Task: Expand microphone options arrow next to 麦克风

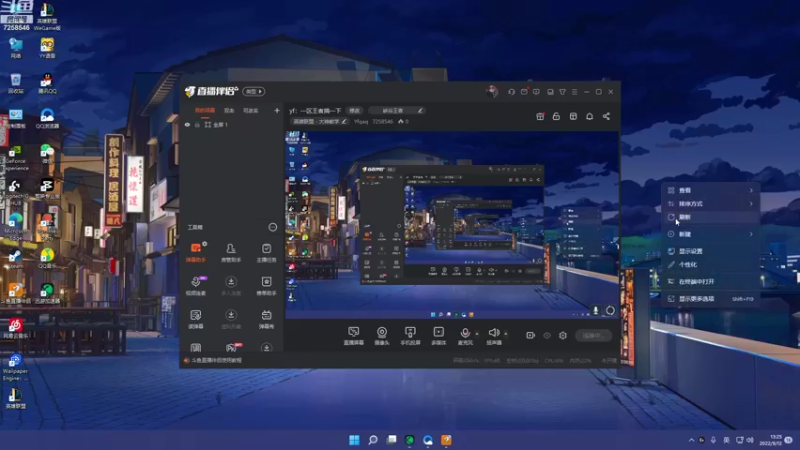Action: 477,334
